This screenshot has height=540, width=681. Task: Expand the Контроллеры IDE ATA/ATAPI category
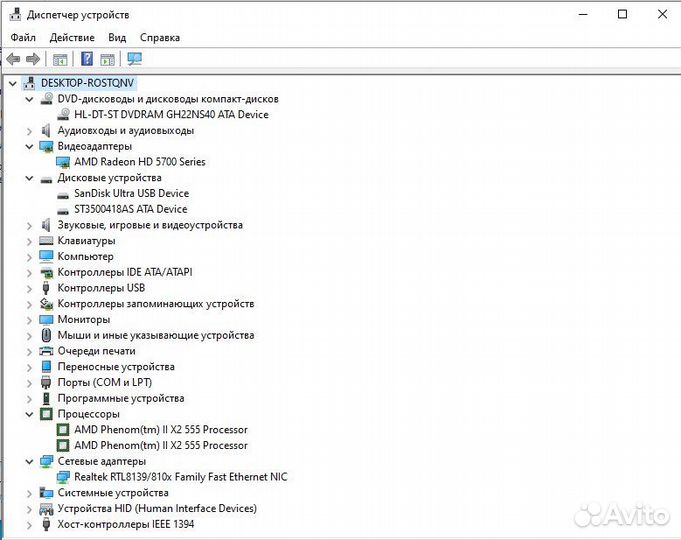coord(29,273)
